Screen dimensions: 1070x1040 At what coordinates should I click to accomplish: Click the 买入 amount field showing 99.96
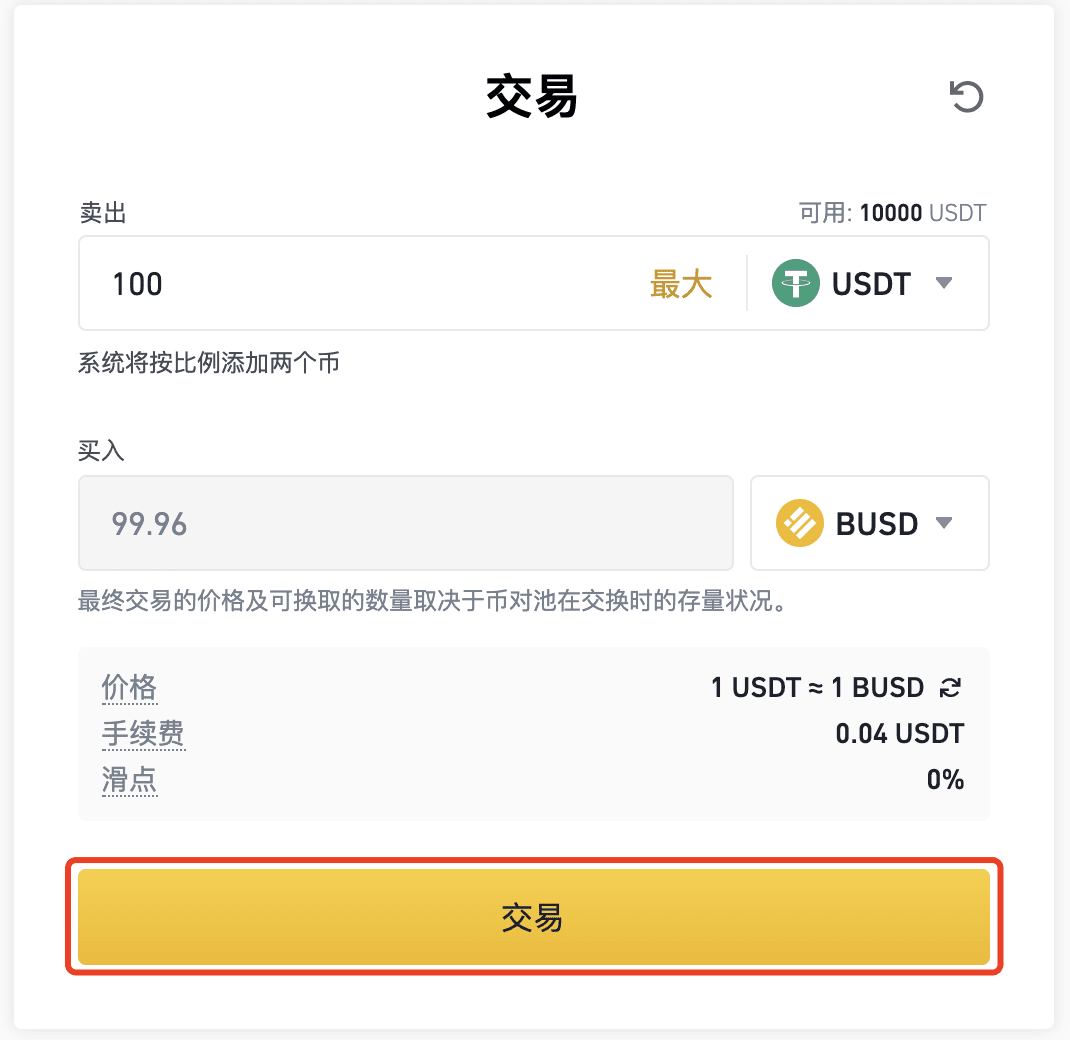(x=406, y=523)
